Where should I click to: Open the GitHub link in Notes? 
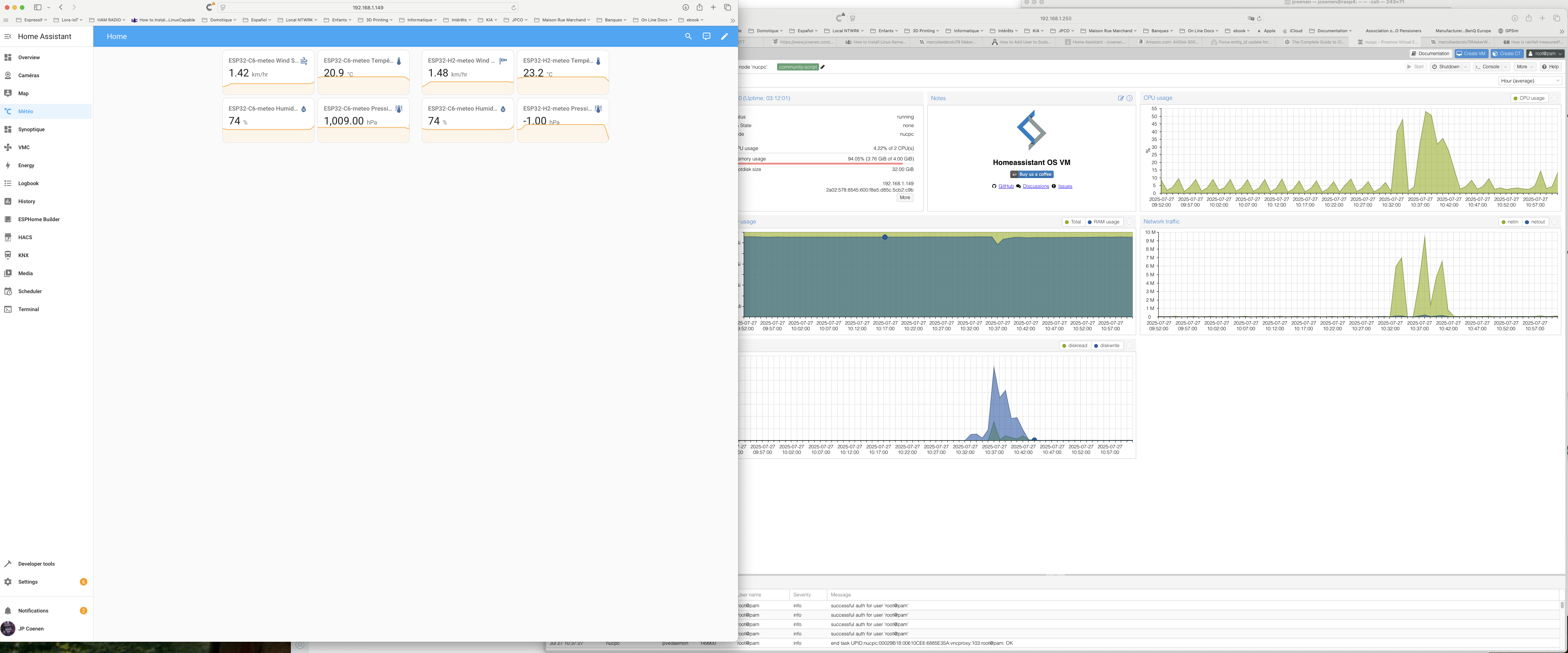[1006, 186]
